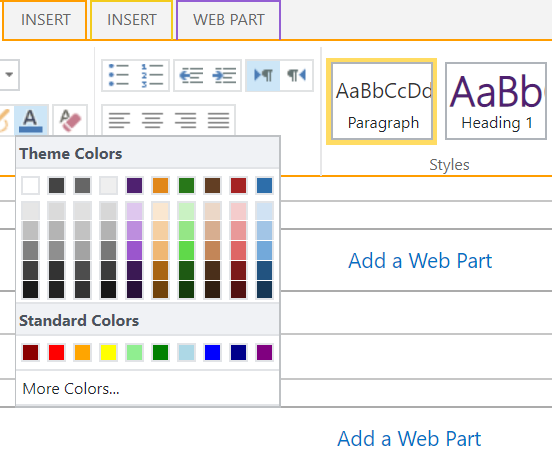Image resolution: width=552 pixels, height=457 pixels.
Task: Pick the light pink red tint swatch
Action: (238, 211)
